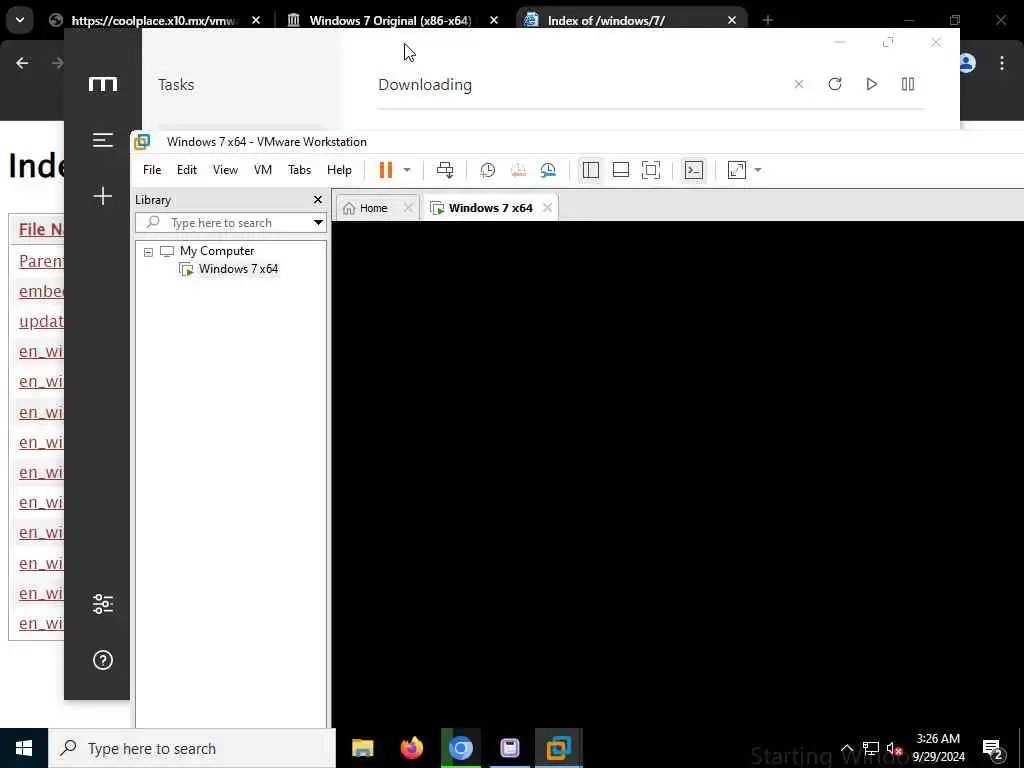
Task: Toggle the library sidebar view icon
Action: coord(590,170)
